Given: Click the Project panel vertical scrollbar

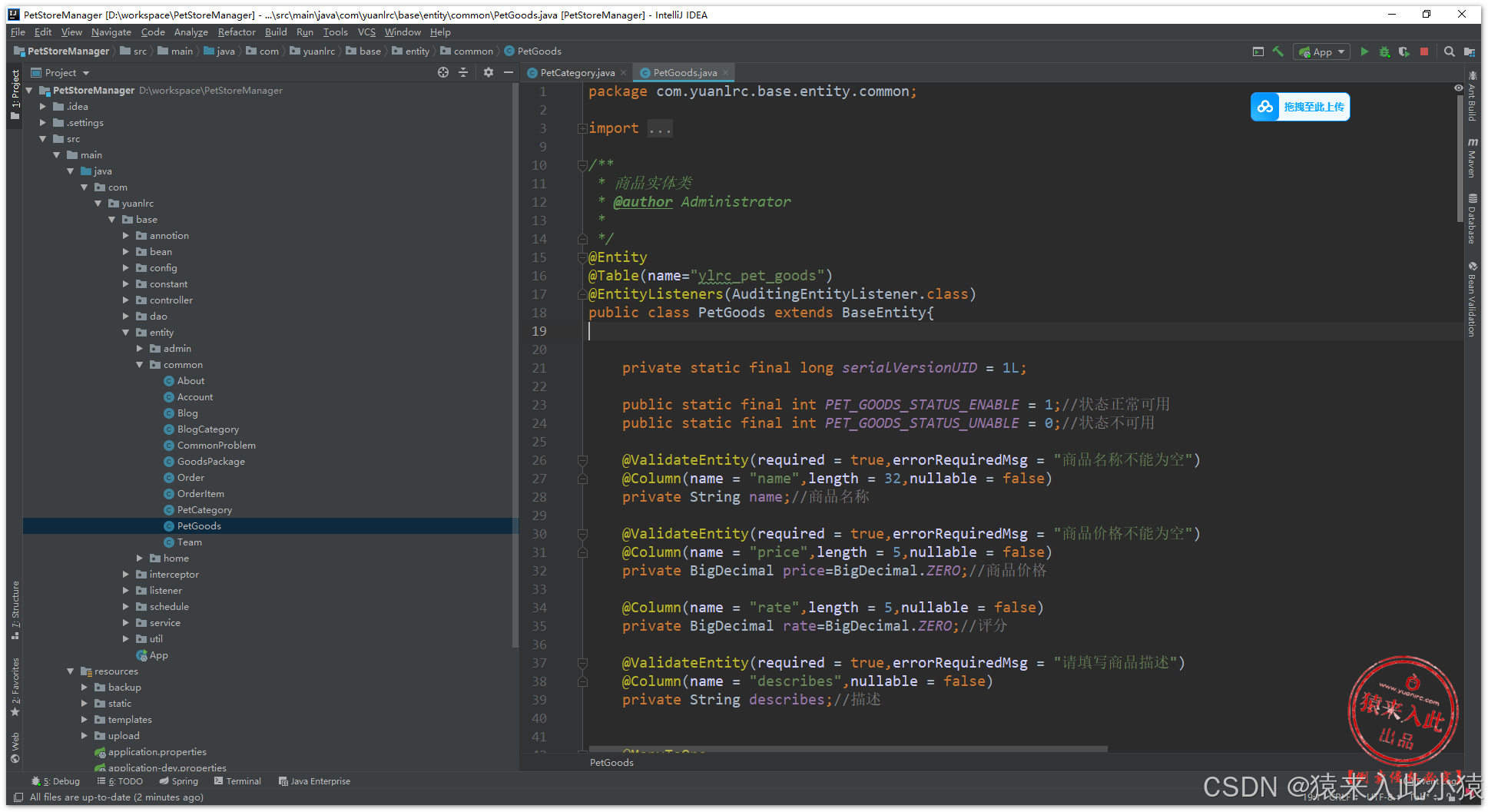Looking at the screenshot, I should click(515, 365).
